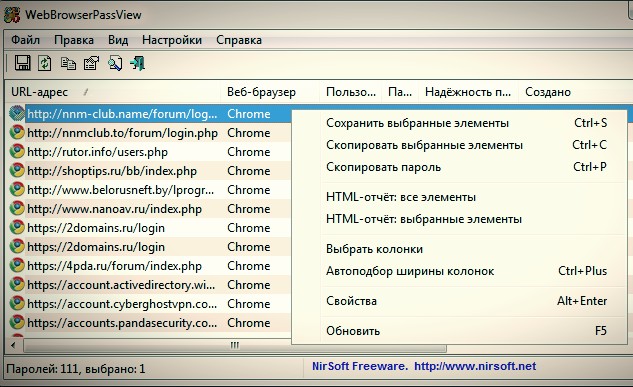The height and width of the screenshot is (387, 633).
Task: Choose HTML-отчёт: все элементы
Action: coord(459,197)
